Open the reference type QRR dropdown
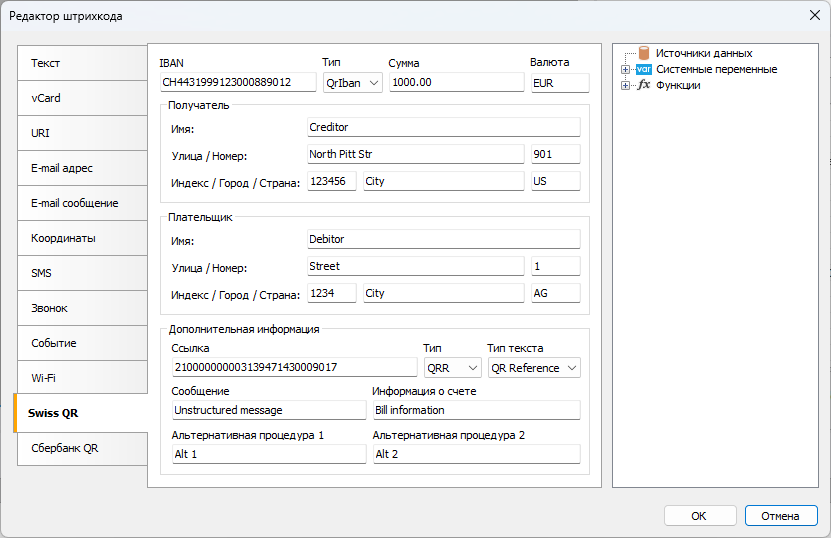Screen dimensions: 831x538 [452, 368]
